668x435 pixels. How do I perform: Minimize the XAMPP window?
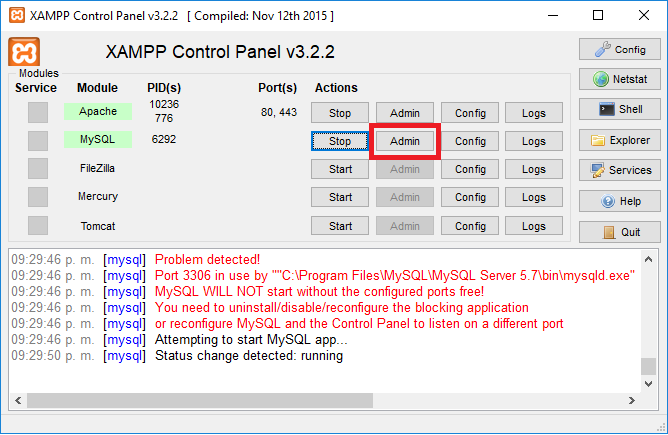[x=553, y=15]
